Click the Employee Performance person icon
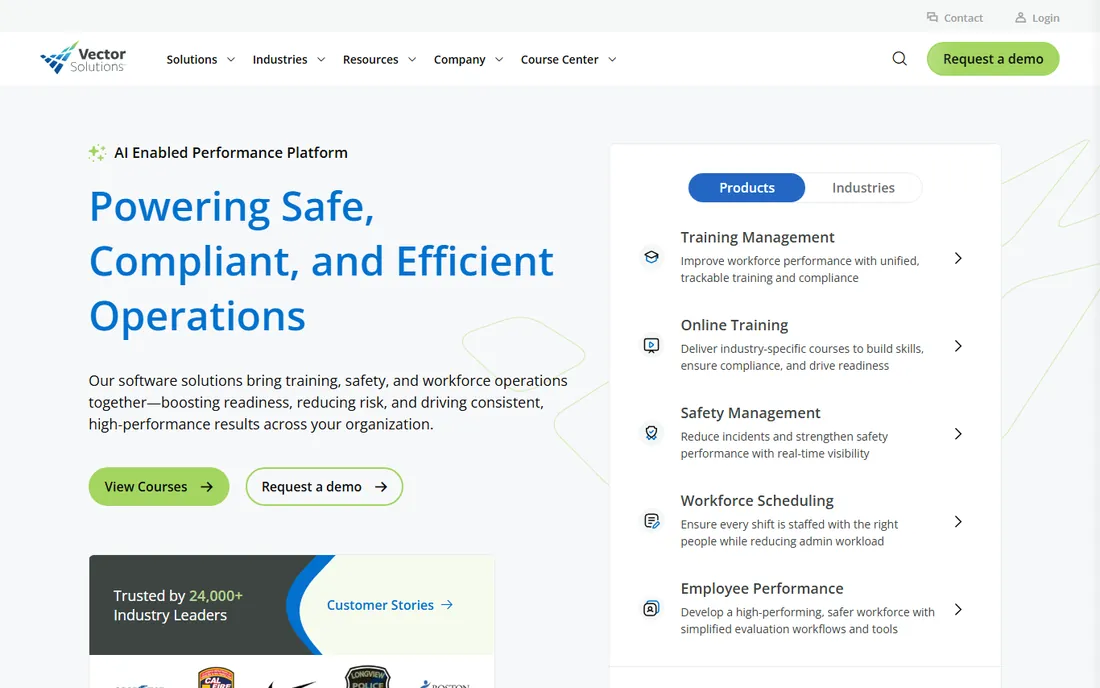The width and height of the screenshot is (1100, 688). click(652, 608)
